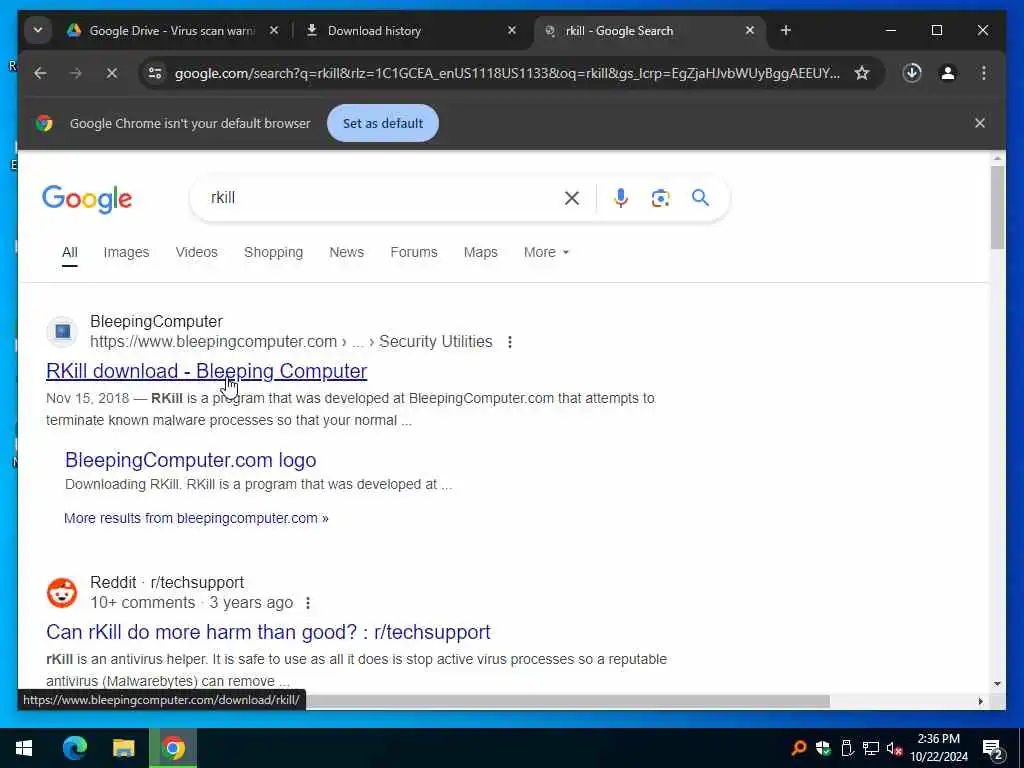This screenshot has height=768, width=1024.
Task: Open the BleepingComputer result options menu
Action: [x=509, y=342]
